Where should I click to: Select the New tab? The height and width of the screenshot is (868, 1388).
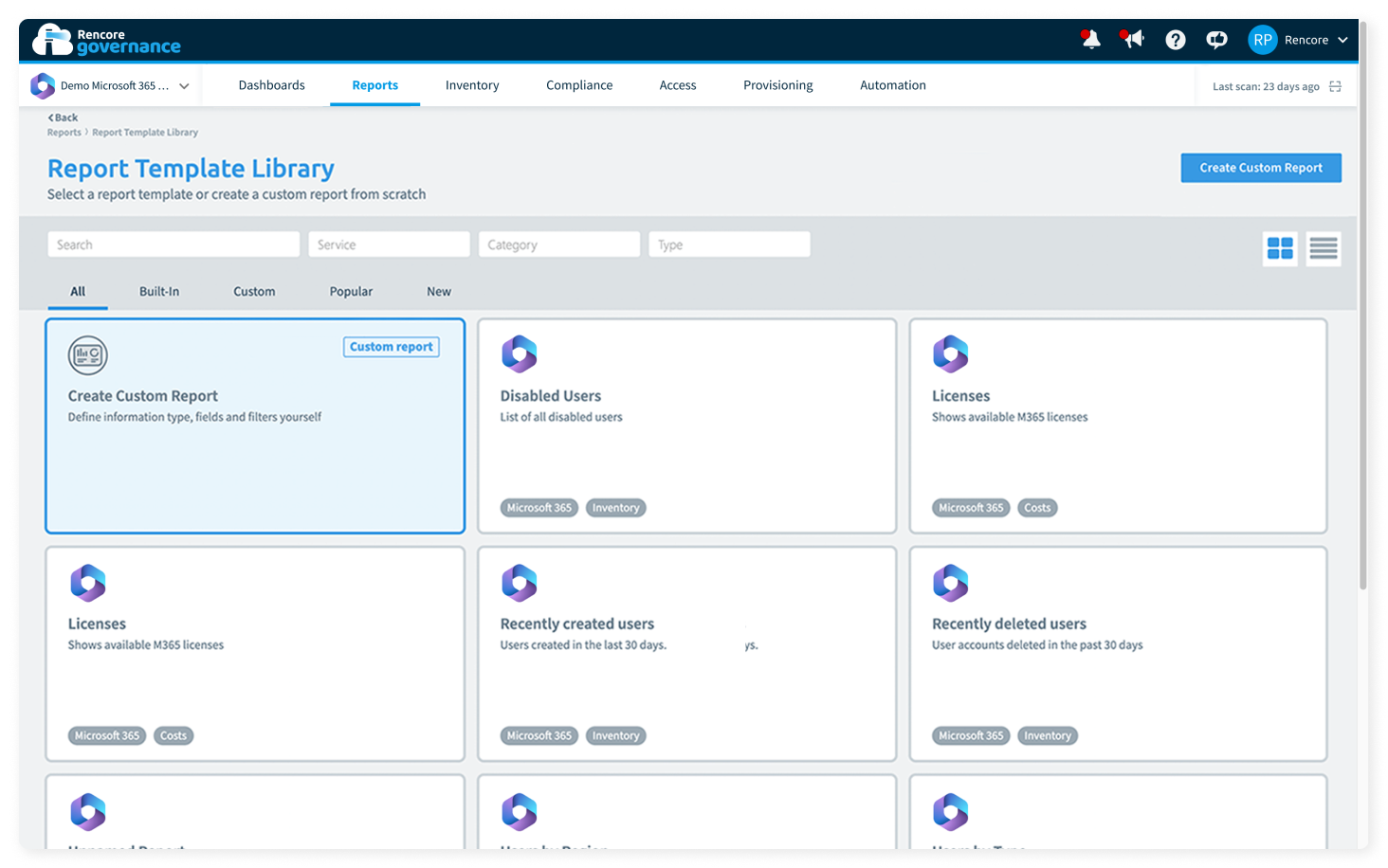(439, 292)
